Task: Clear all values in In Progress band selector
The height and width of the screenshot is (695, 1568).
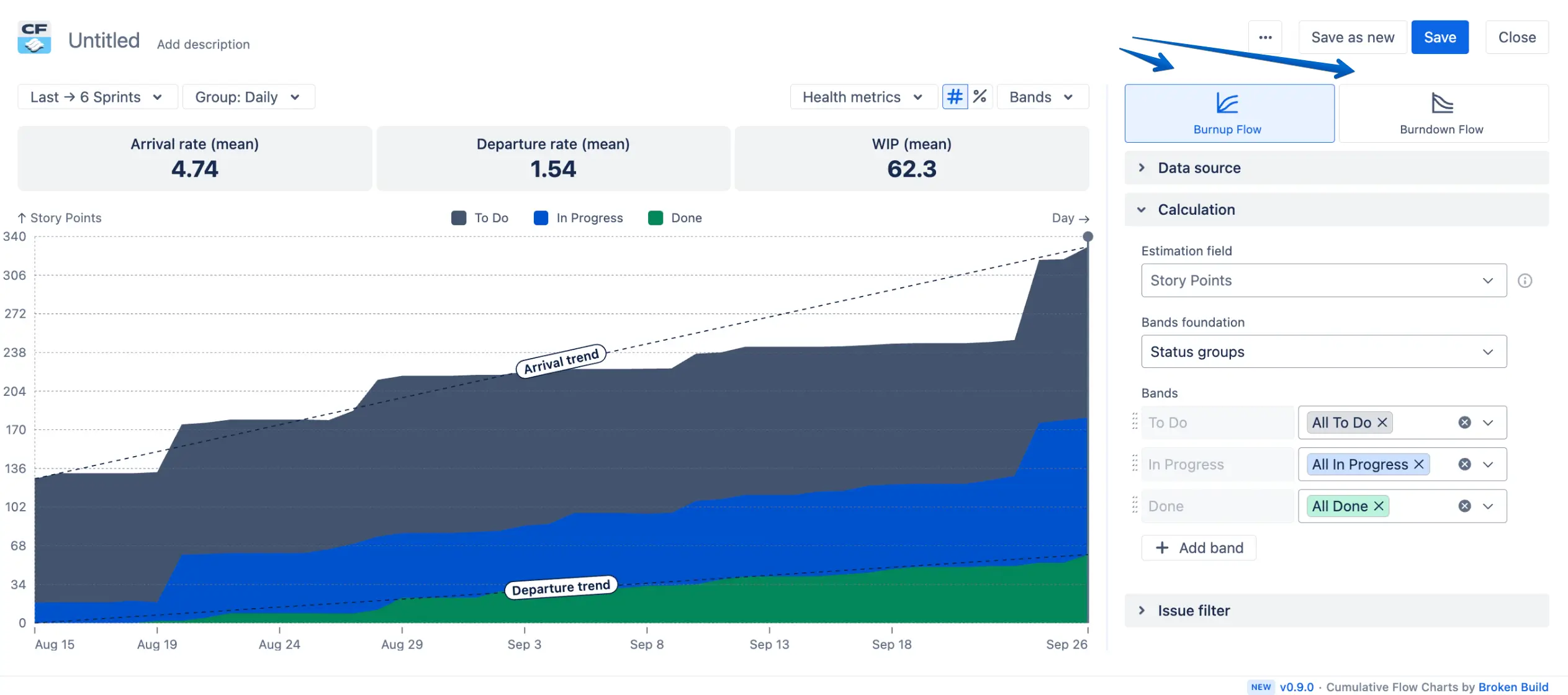Action: coord(1464,464)
